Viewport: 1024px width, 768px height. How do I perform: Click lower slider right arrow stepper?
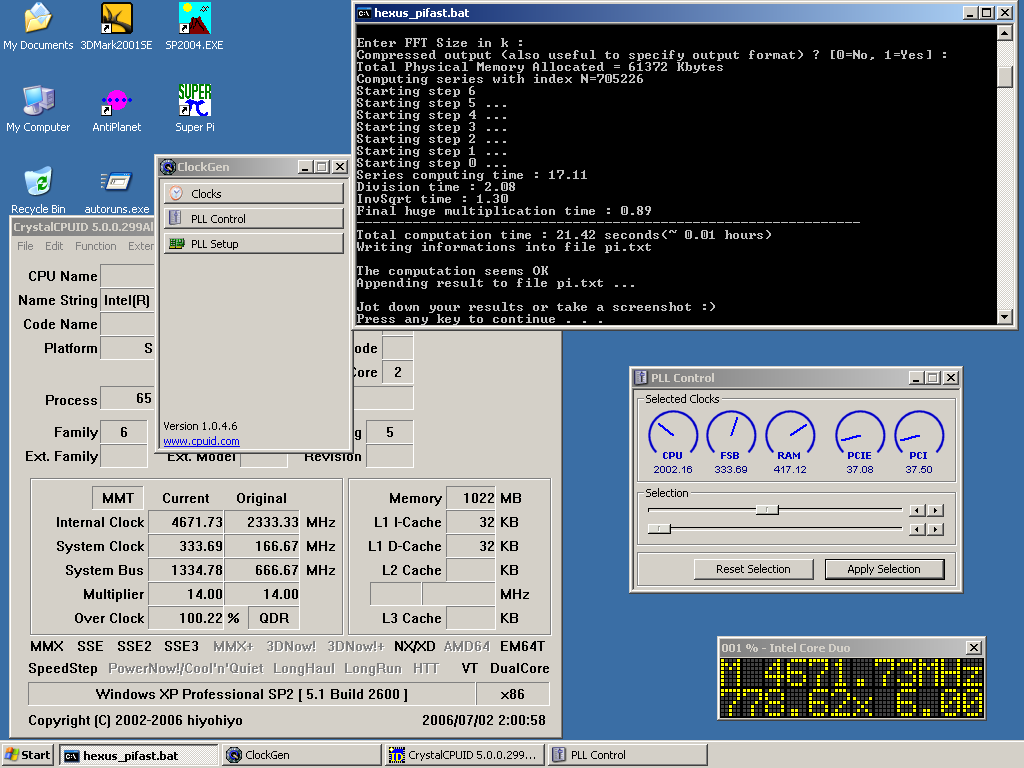[x=936, y=529]
